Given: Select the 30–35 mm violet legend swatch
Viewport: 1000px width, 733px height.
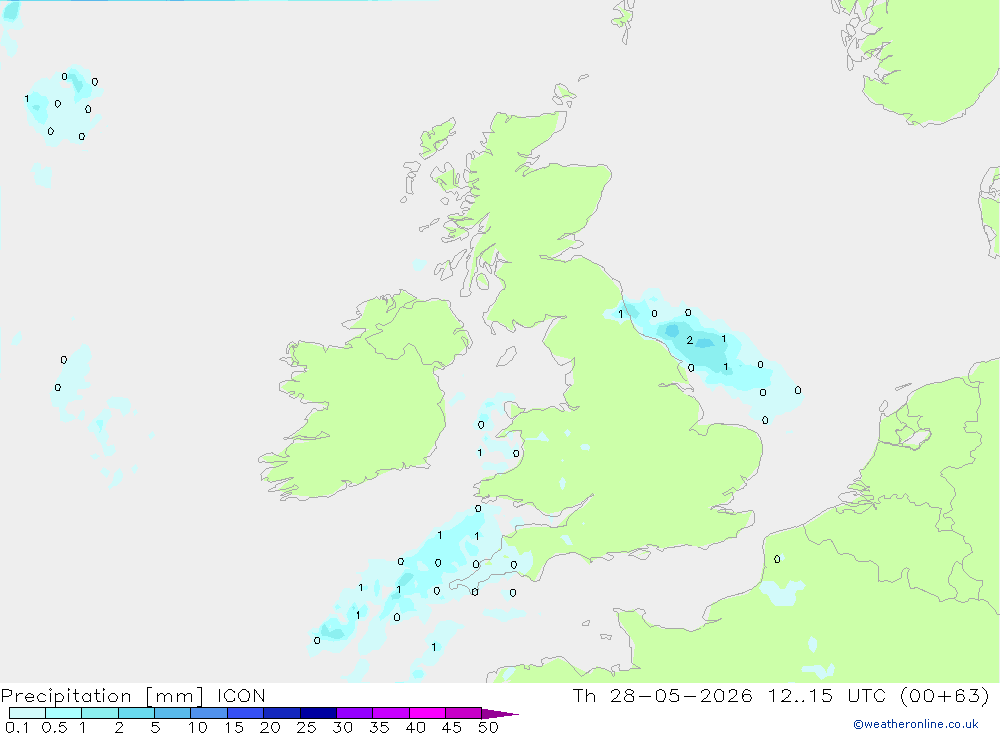Looking at the screenshot, I should (355, 713).
